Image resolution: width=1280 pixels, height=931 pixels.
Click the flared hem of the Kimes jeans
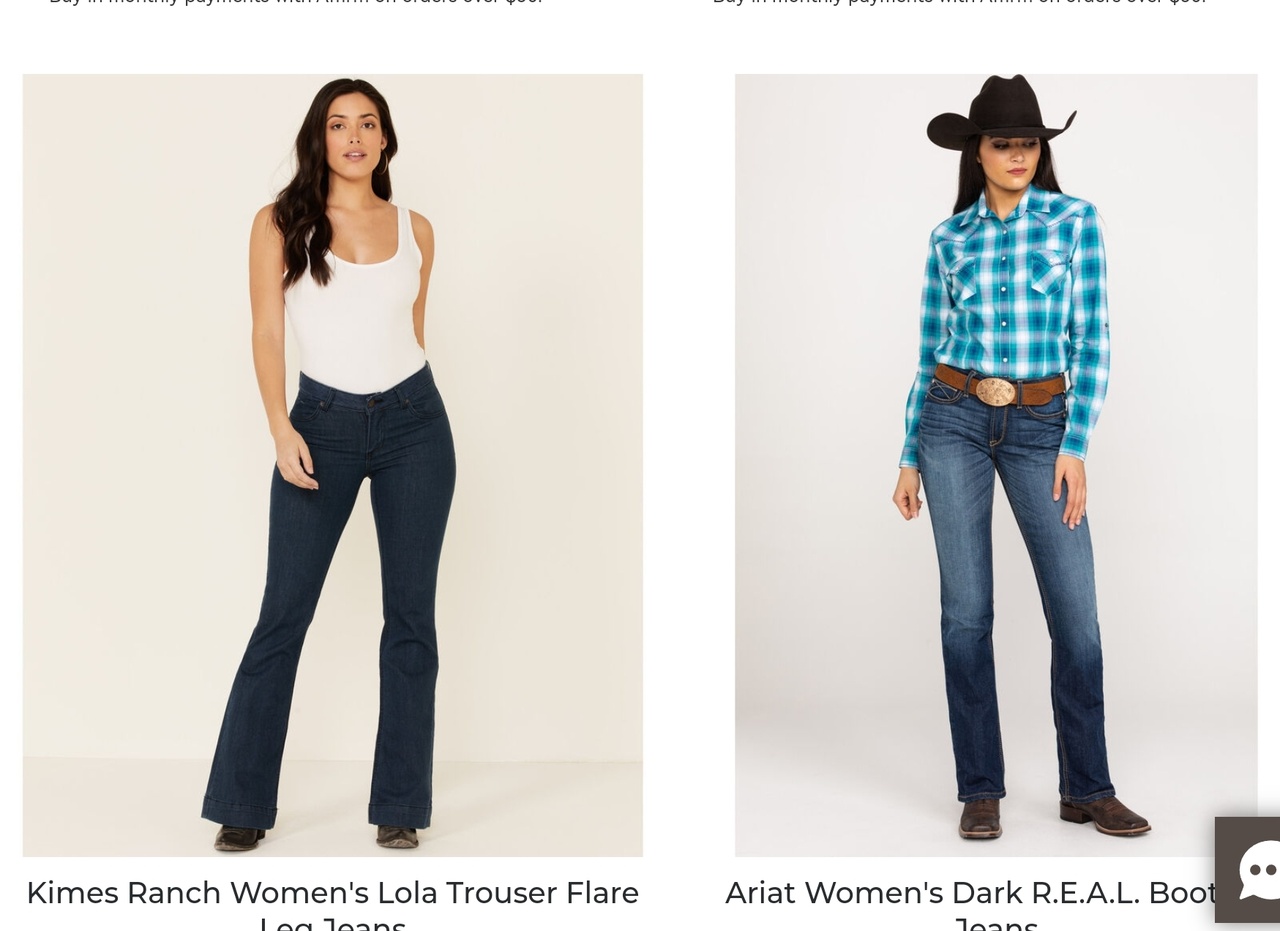tap(318, 800)
